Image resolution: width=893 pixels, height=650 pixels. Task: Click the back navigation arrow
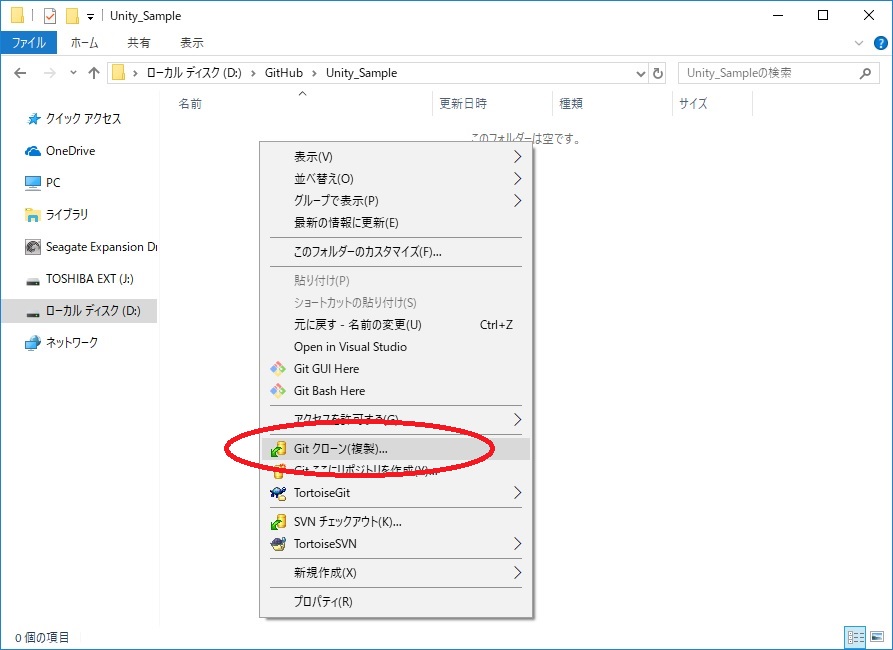(x=20, y=72)
